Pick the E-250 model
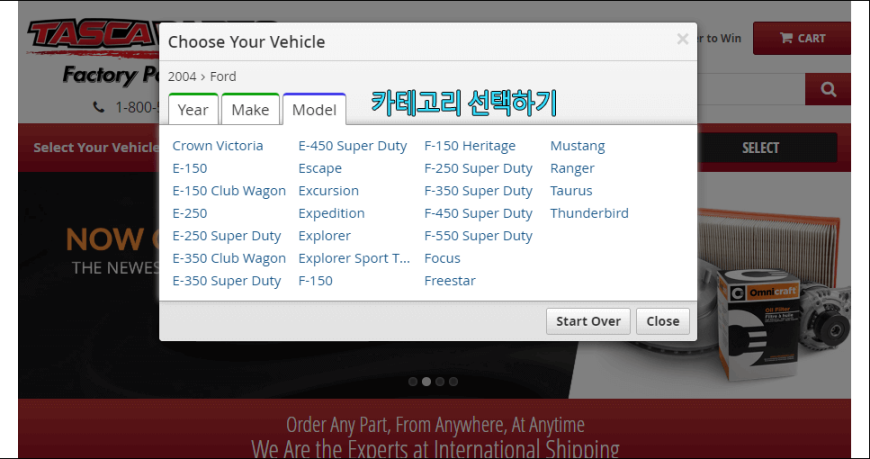The height and width of the screenshot is (459, 870). [190, 213]
